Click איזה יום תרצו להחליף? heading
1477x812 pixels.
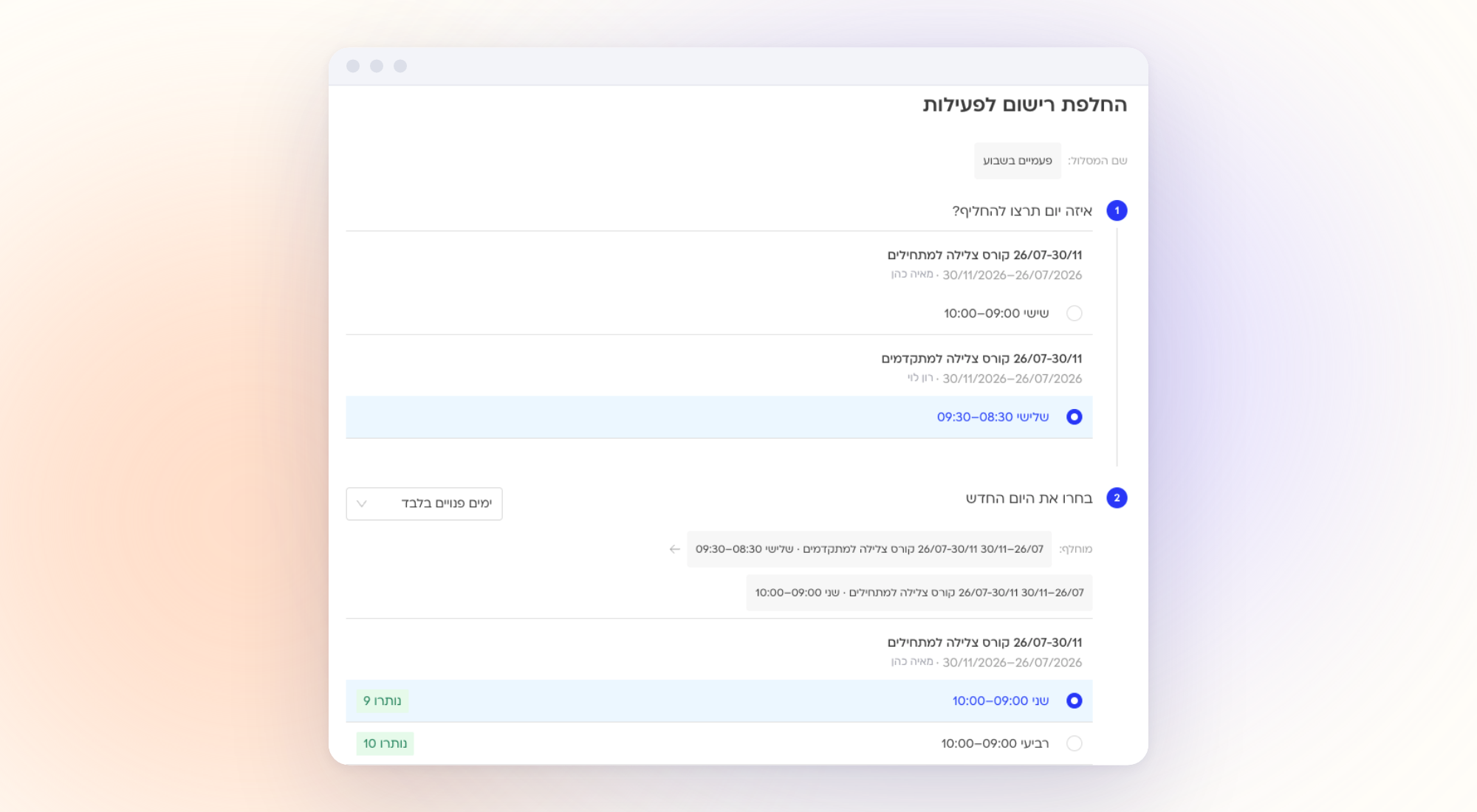[x=1022, y=211]
